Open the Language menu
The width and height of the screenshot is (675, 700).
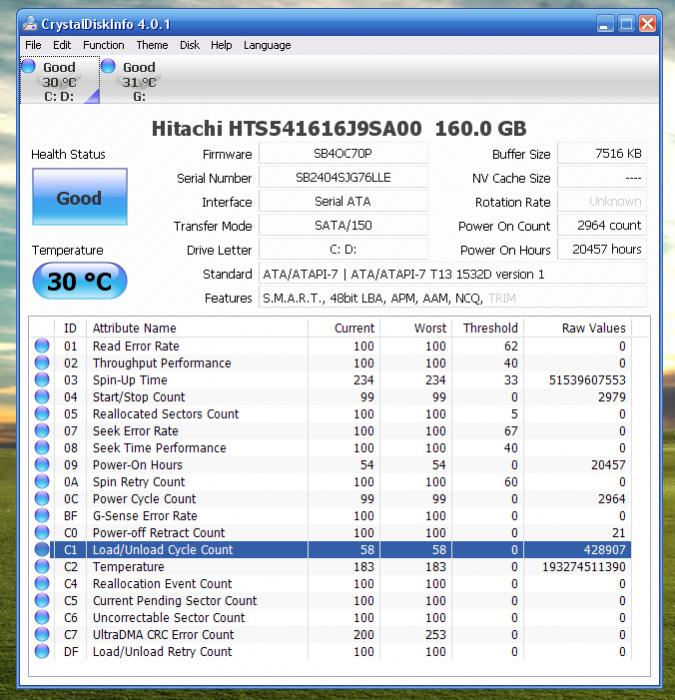coord(267,45)
